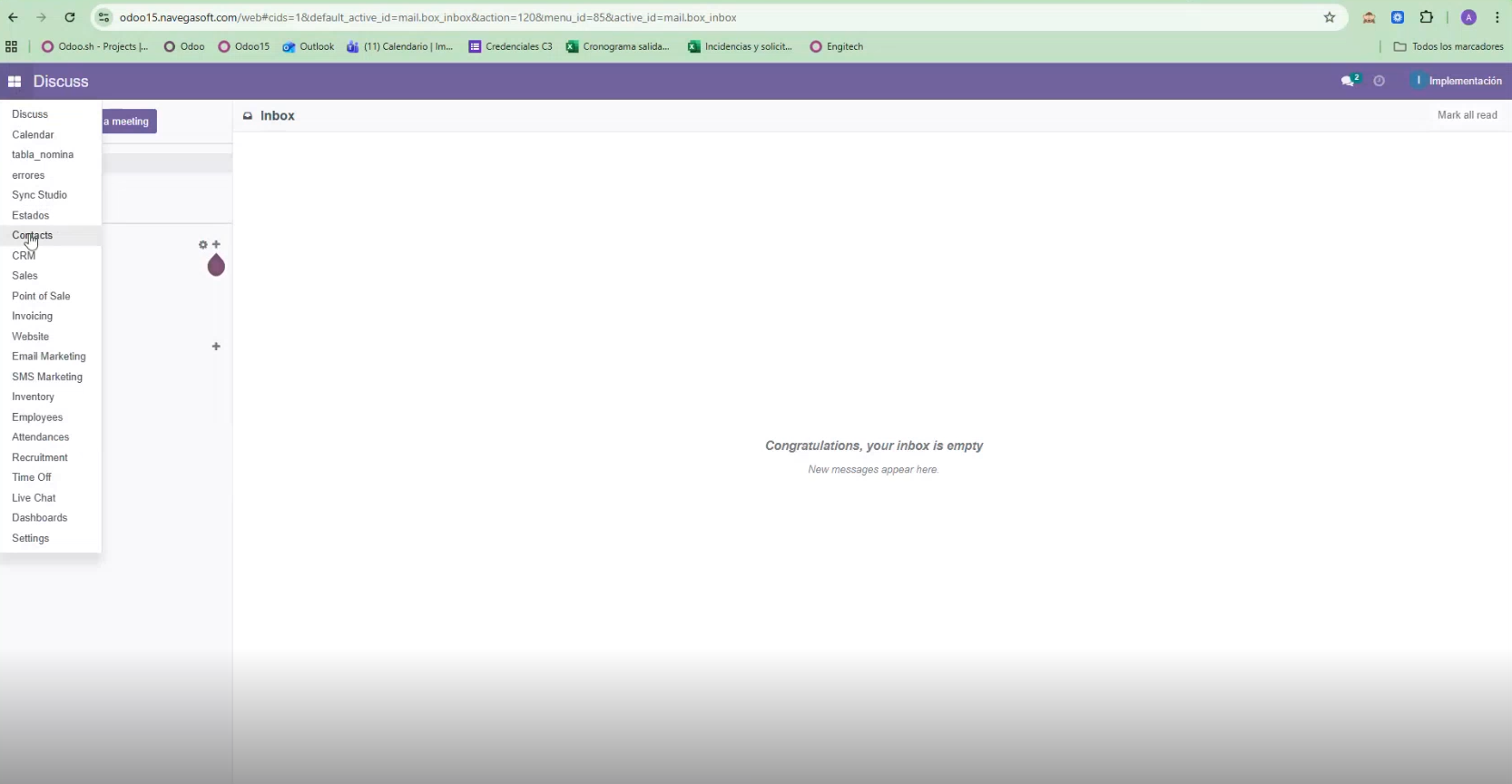Viewport: 1512px width, 784px height.
Task: Click the Start a meeting button
Action: click(129, 122)
